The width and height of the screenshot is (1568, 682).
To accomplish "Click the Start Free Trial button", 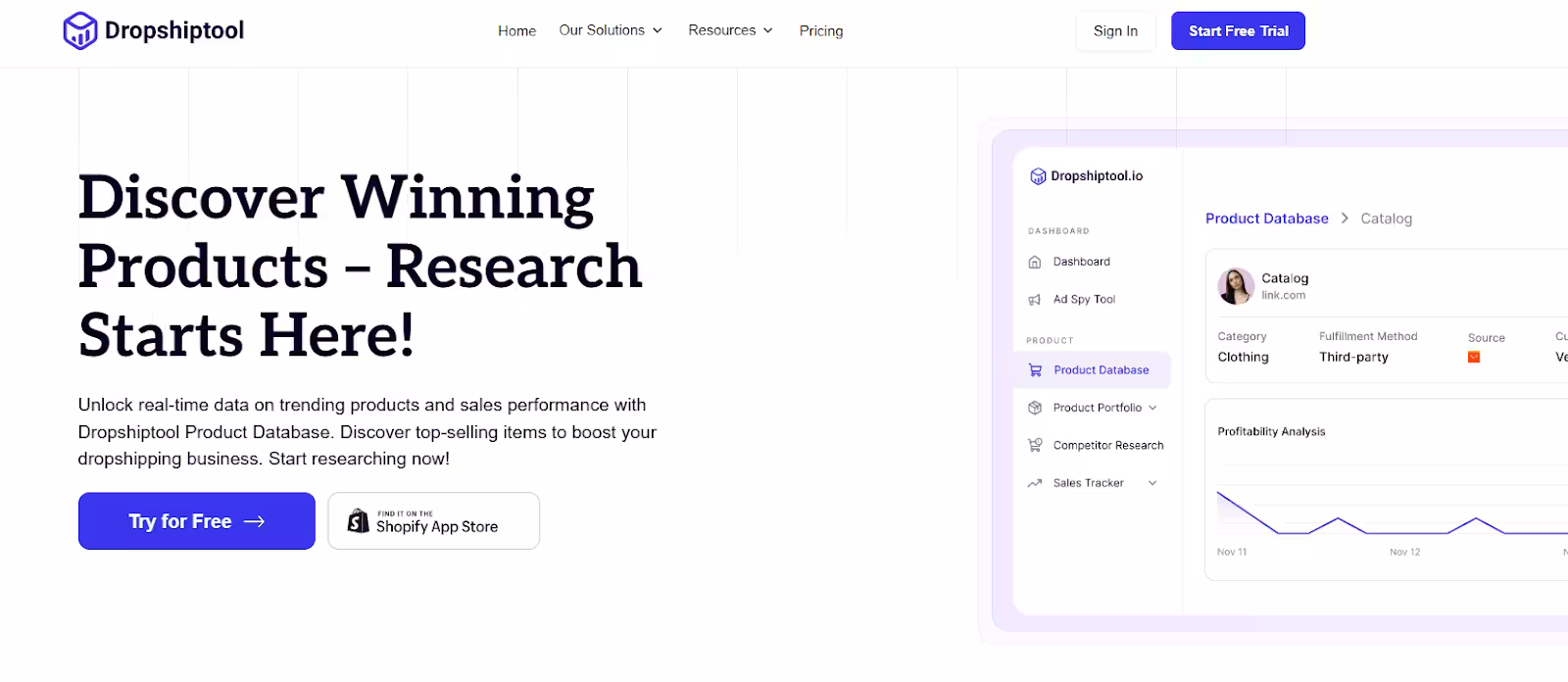I will [x=1239, y=30].
